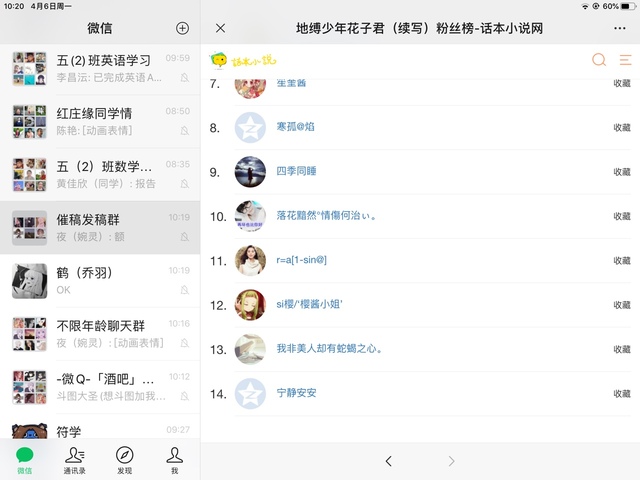Open user link r=a[1-sin@]
Screen dimensions: 640x480
tap(301, 260)
